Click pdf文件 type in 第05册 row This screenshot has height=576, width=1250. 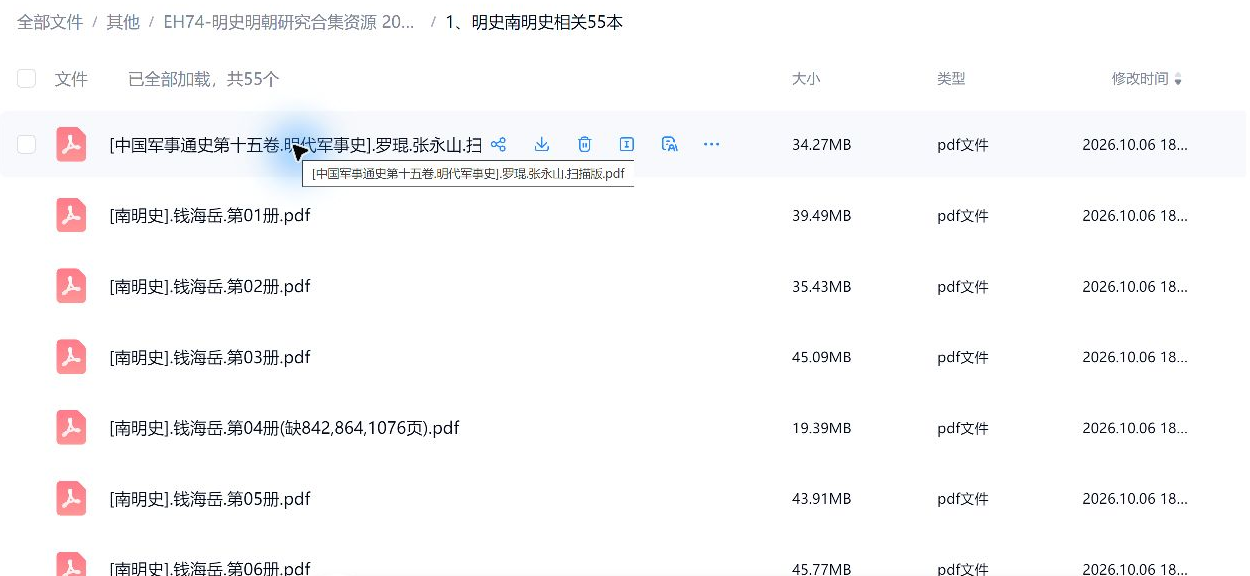pos(963,499)
